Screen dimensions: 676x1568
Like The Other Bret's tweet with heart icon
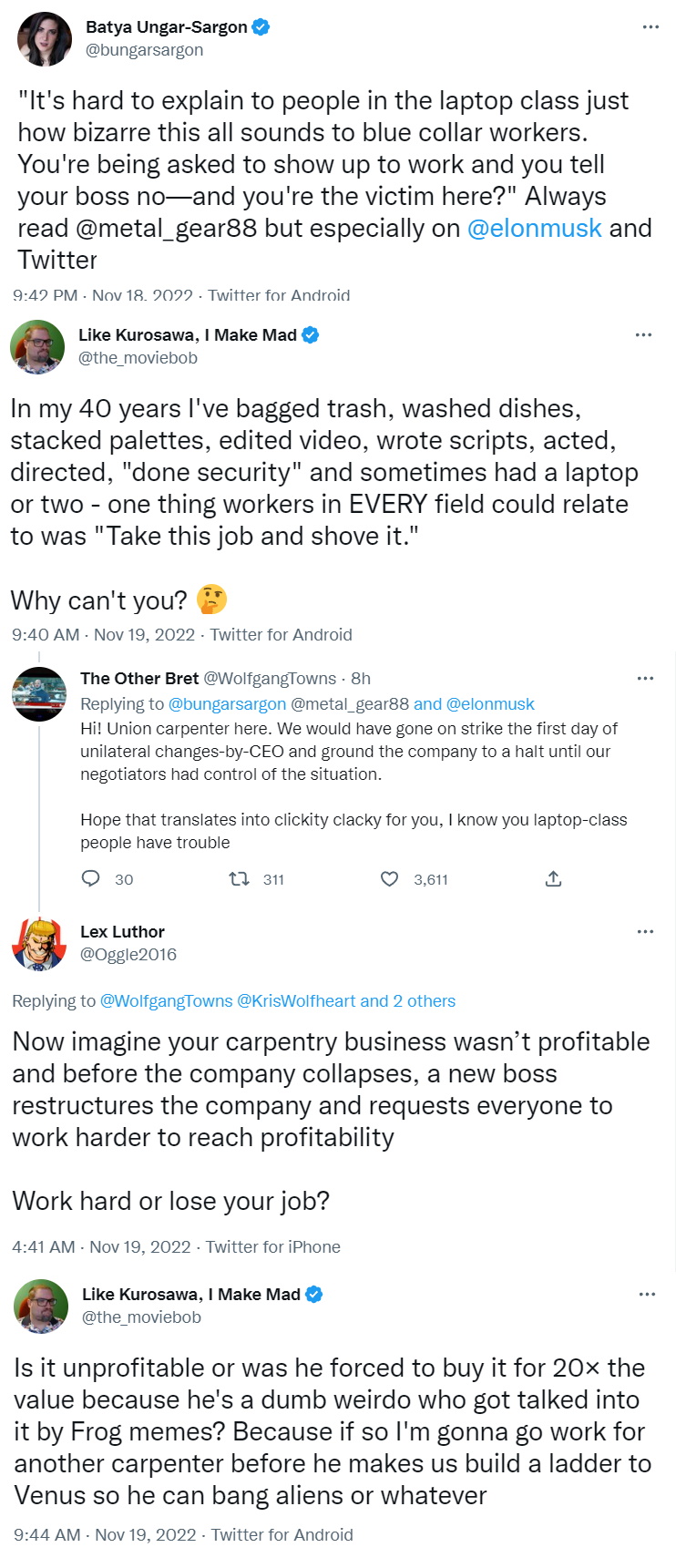(389, 879)
